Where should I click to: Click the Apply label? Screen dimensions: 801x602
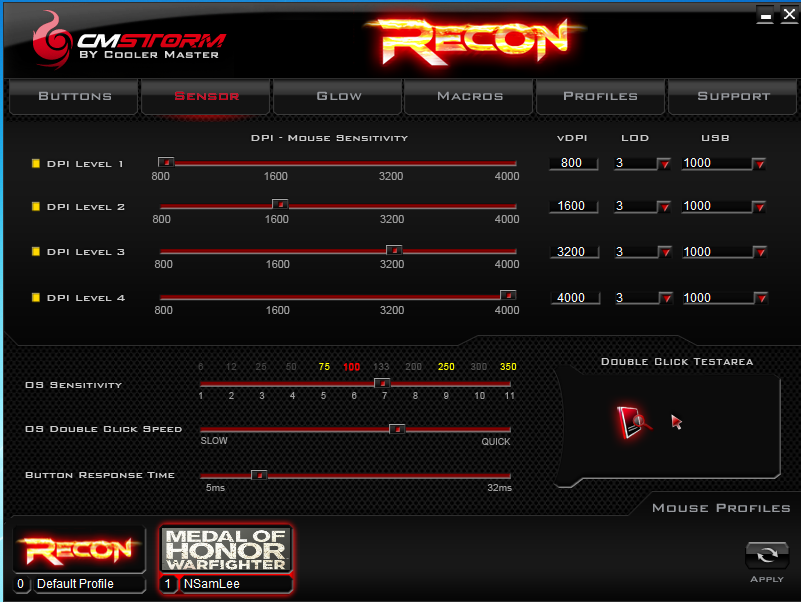767,579
